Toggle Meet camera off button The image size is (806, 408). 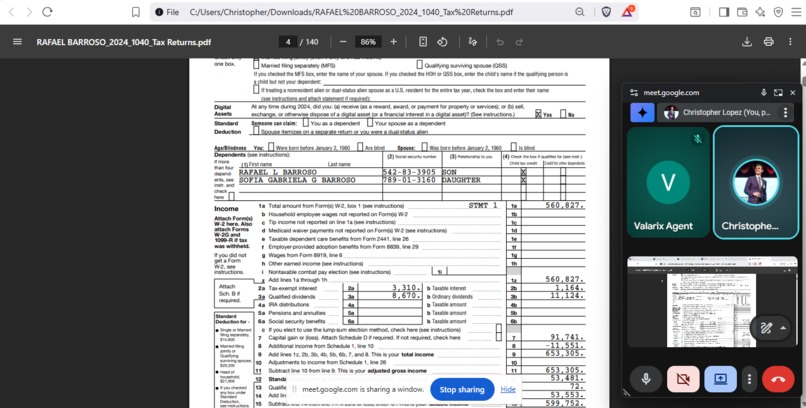click(683, 379)
